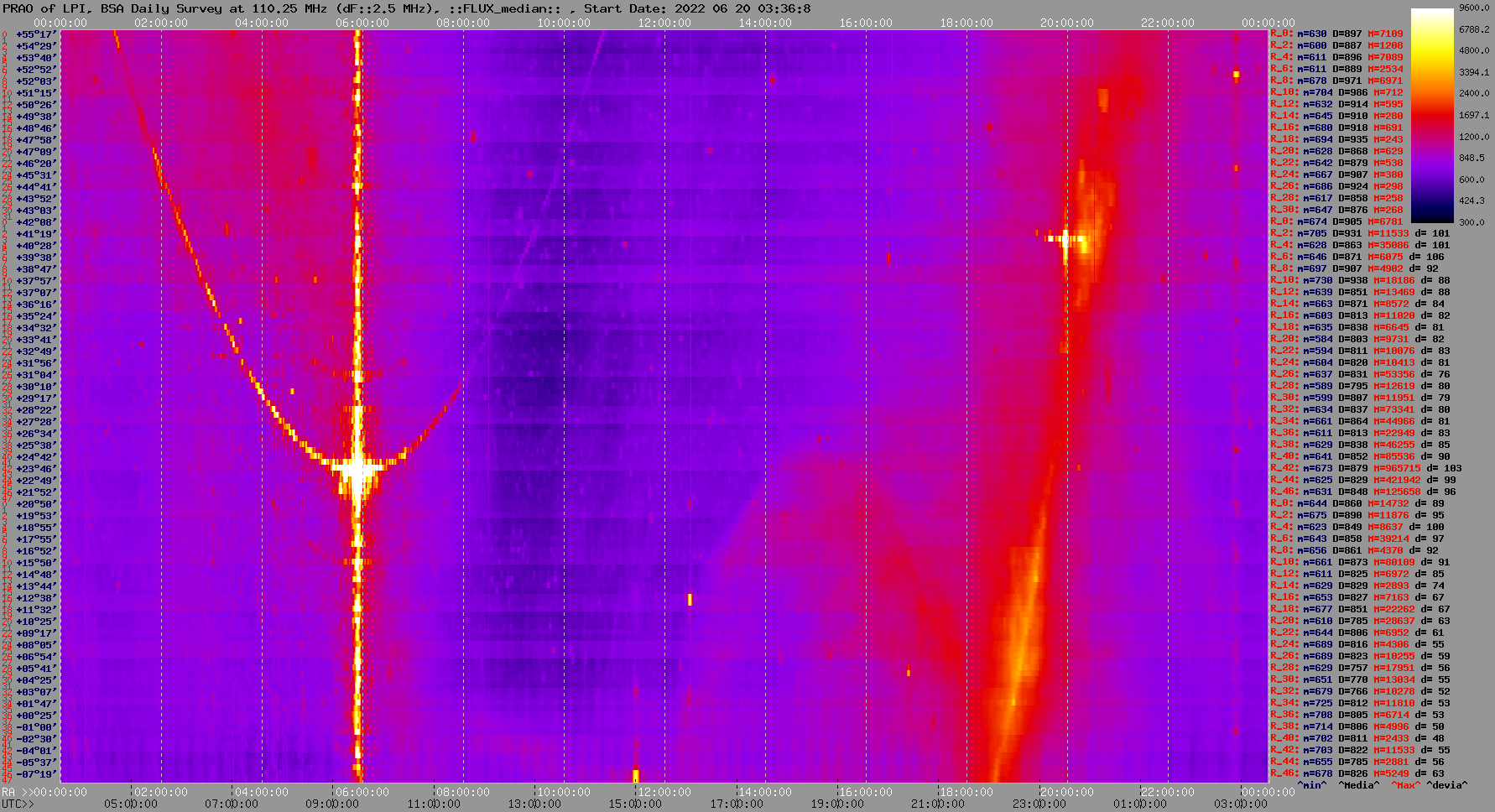Click the stats row containing M=35086
Image resolution: width=1495 pixels, height=812 pixels.
pos(1360,245)
